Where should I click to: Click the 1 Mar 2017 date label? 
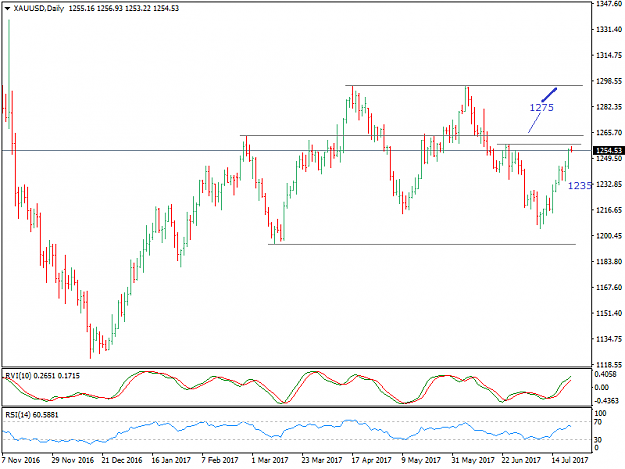point(270,460)
